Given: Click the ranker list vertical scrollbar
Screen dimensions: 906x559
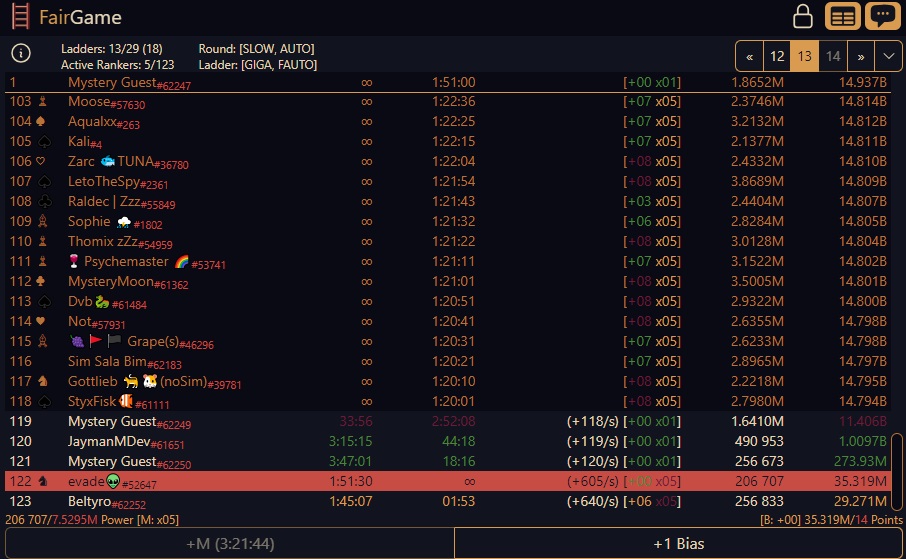Looking at the screenshot, I should coord(897,470).
